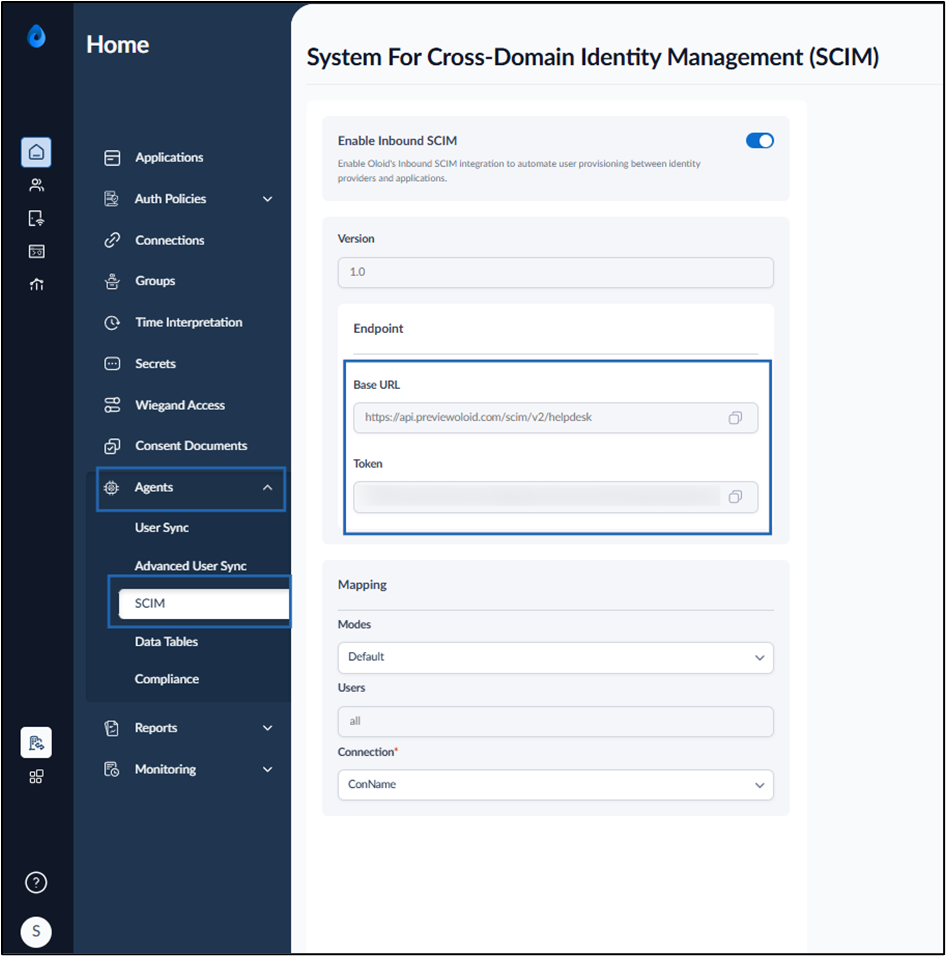This screenshot has width=946, height=956.
Task: Click the Version field showing 1.0
Action: pyautogui.click(x=555, y=273)
